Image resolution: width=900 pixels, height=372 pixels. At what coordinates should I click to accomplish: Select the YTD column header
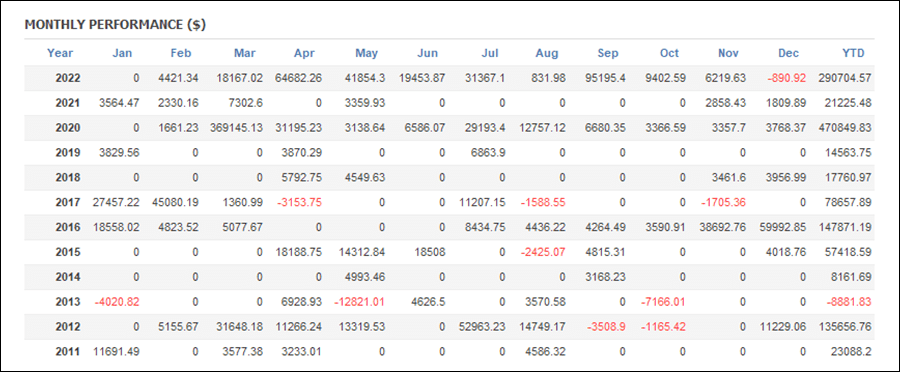(854, 53)
